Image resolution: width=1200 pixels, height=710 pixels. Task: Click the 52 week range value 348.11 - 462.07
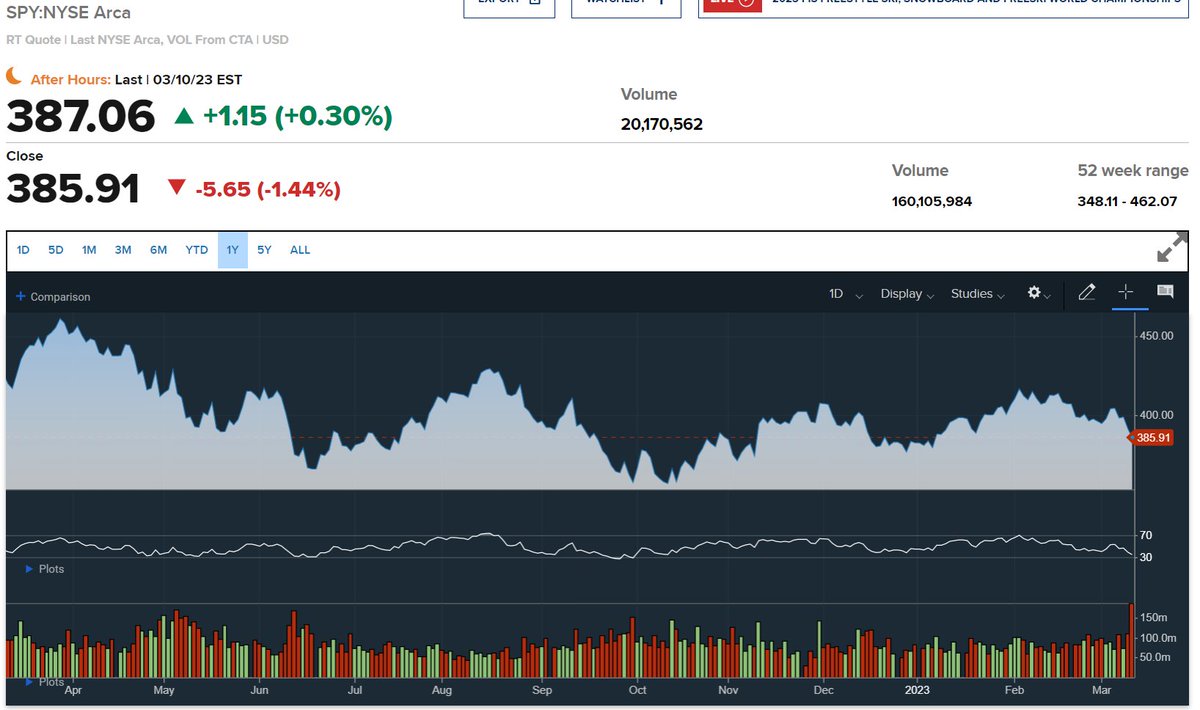1127,202
